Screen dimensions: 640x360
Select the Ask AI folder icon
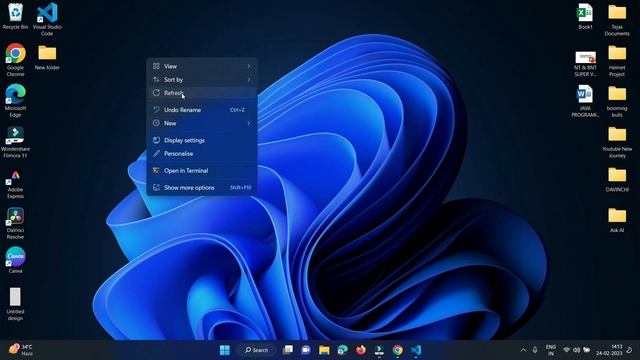(617, 220)
